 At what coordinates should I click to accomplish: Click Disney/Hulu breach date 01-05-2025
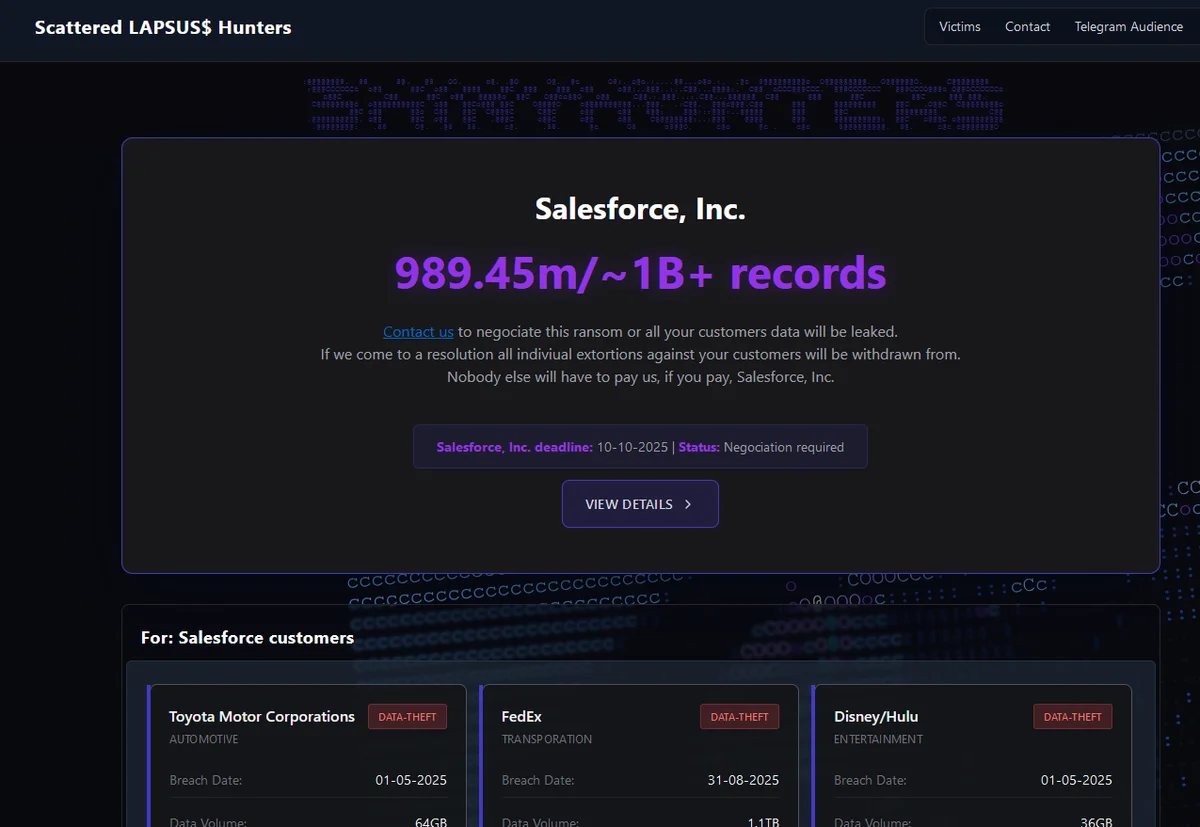click(x=1076, y=780)
